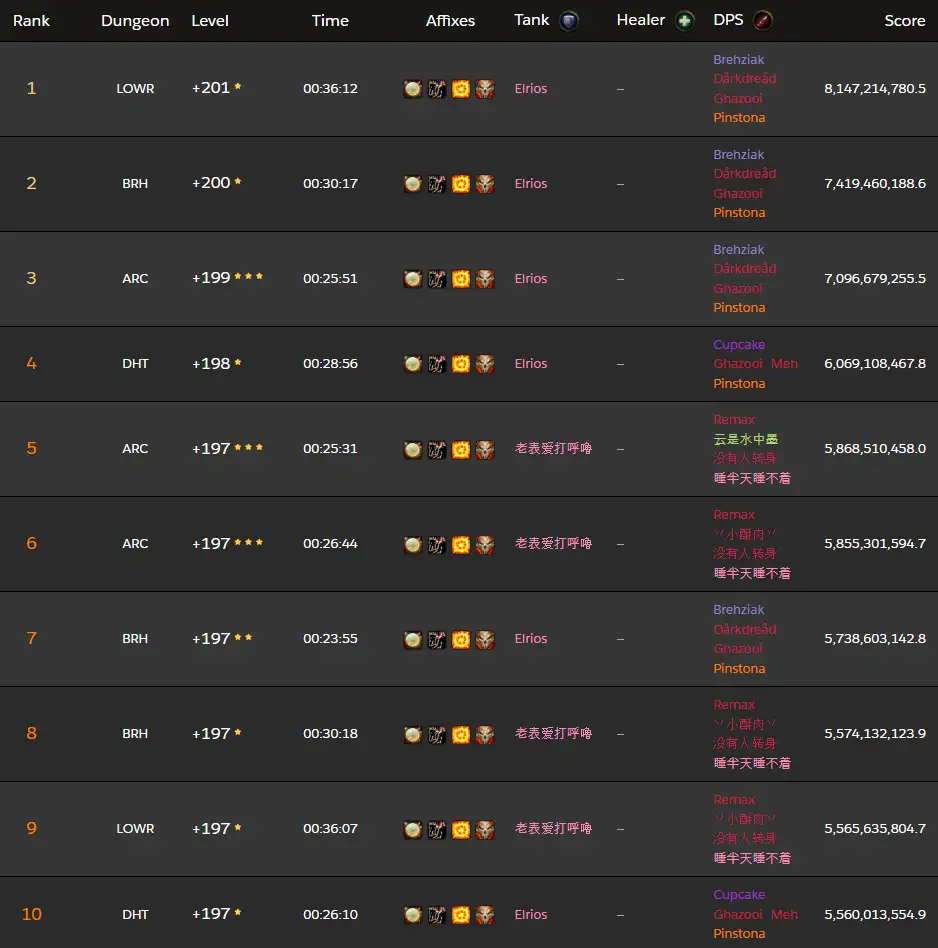938x948 pixels.
Task: Click the green orb affix icon in rank 2 row
Action: (x=413, y=184)
